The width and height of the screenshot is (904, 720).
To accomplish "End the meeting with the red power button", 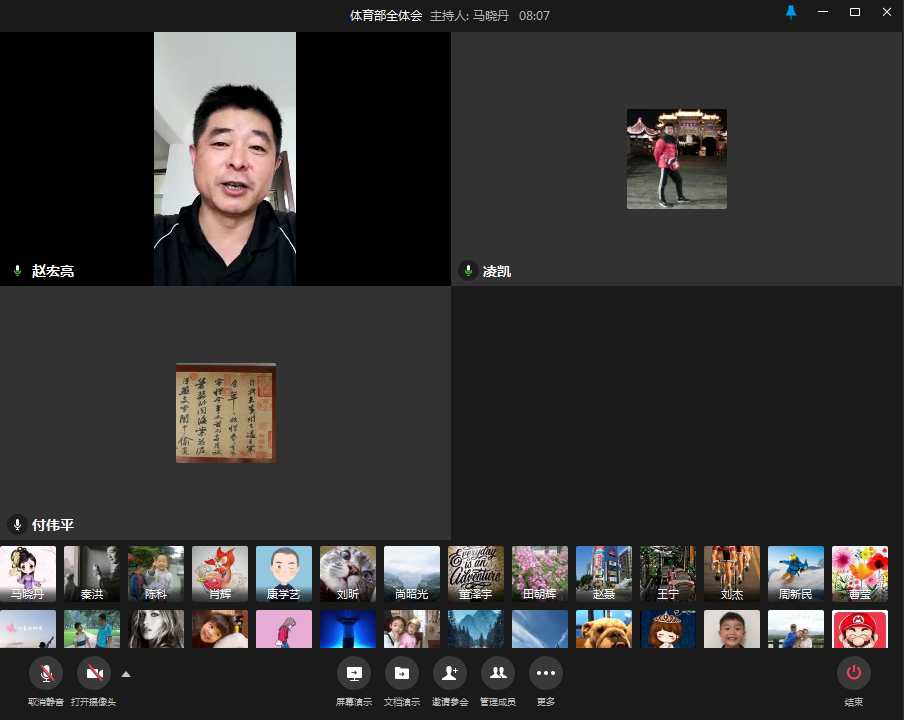I will (853, 673).
